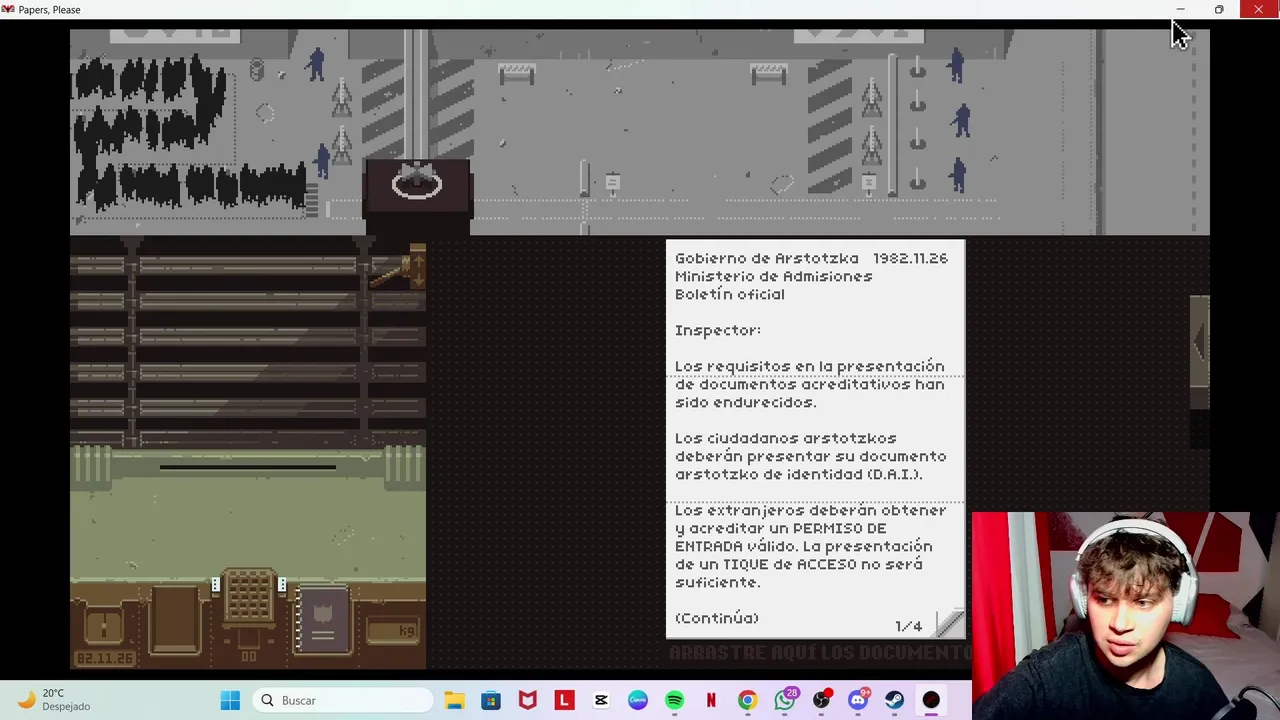This screenshot has width=1280, height=720.
Task: Click the kg weight scale display
Action: pos(392,631)
